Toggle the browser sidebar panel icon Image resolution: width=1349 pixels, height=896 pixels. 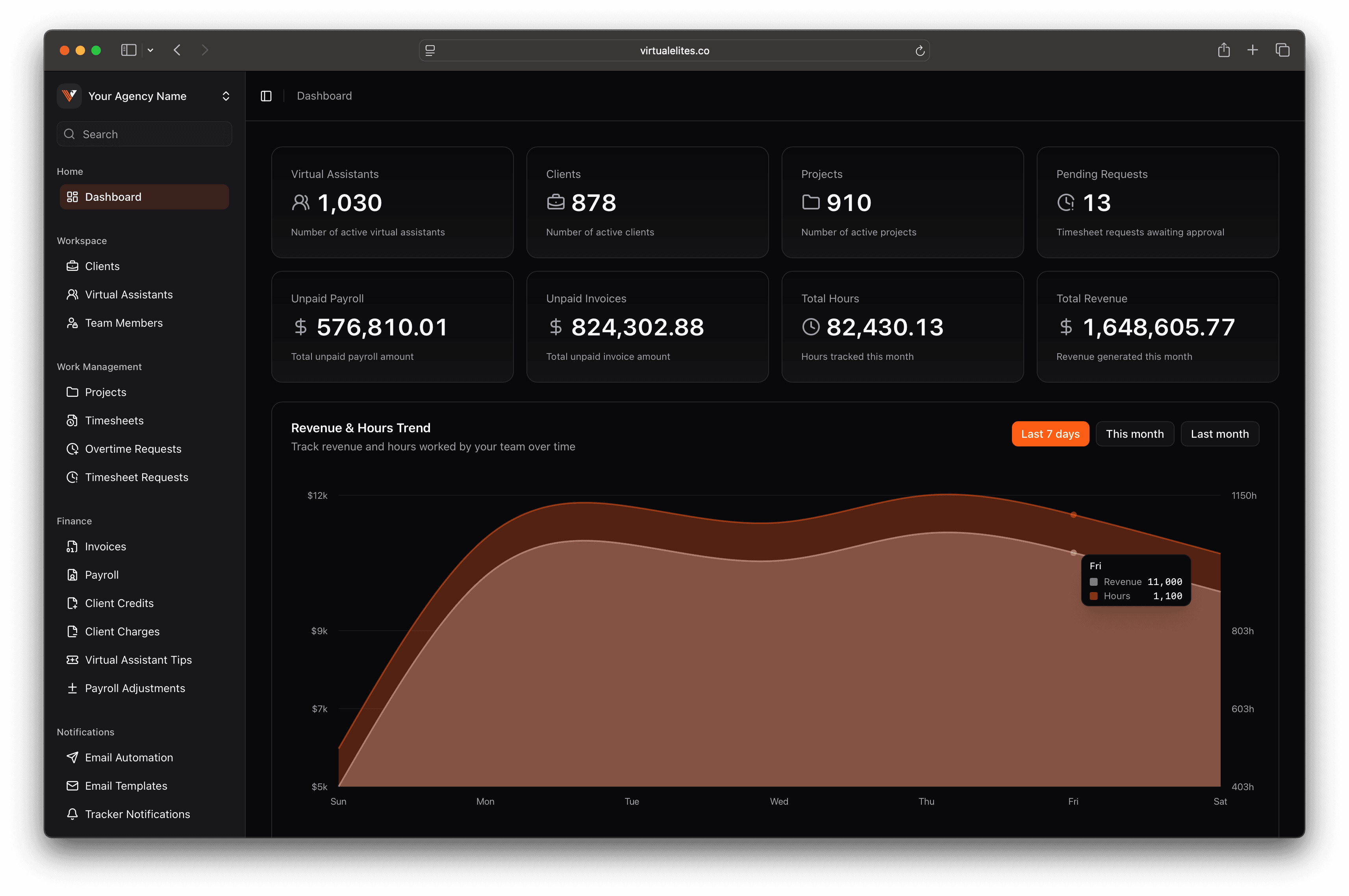(x=128, y=50)
